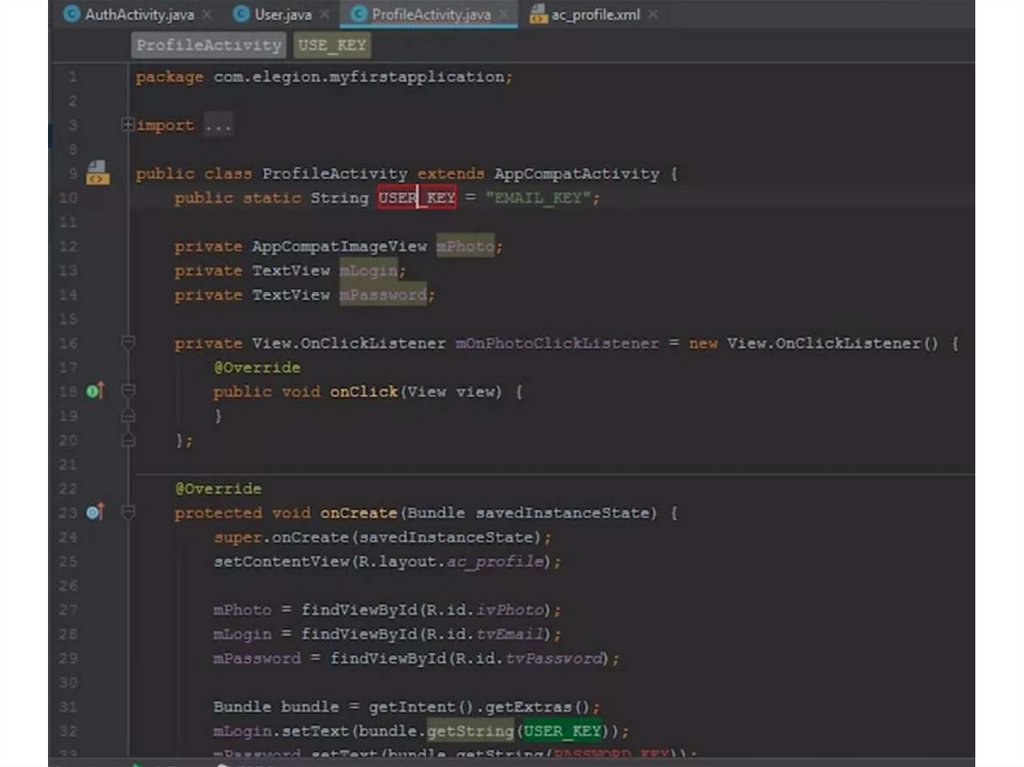Click the XML file icon on ac_profile.xml tab
This screenshot has height=767, width=1024.
pyautogui.click(x=537, y=15)
